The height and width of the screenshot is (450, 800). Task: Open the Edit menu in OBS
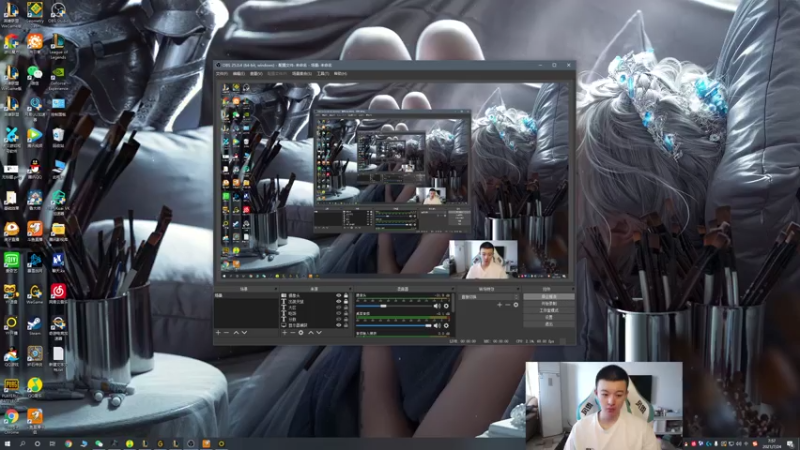239,74
